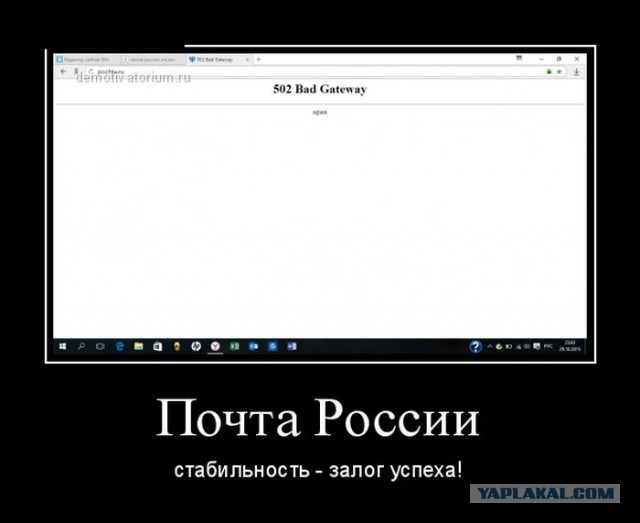
Task: Open the Yandex home button beside back arrow
Action: pyautogui.click(x=76, y=71)
